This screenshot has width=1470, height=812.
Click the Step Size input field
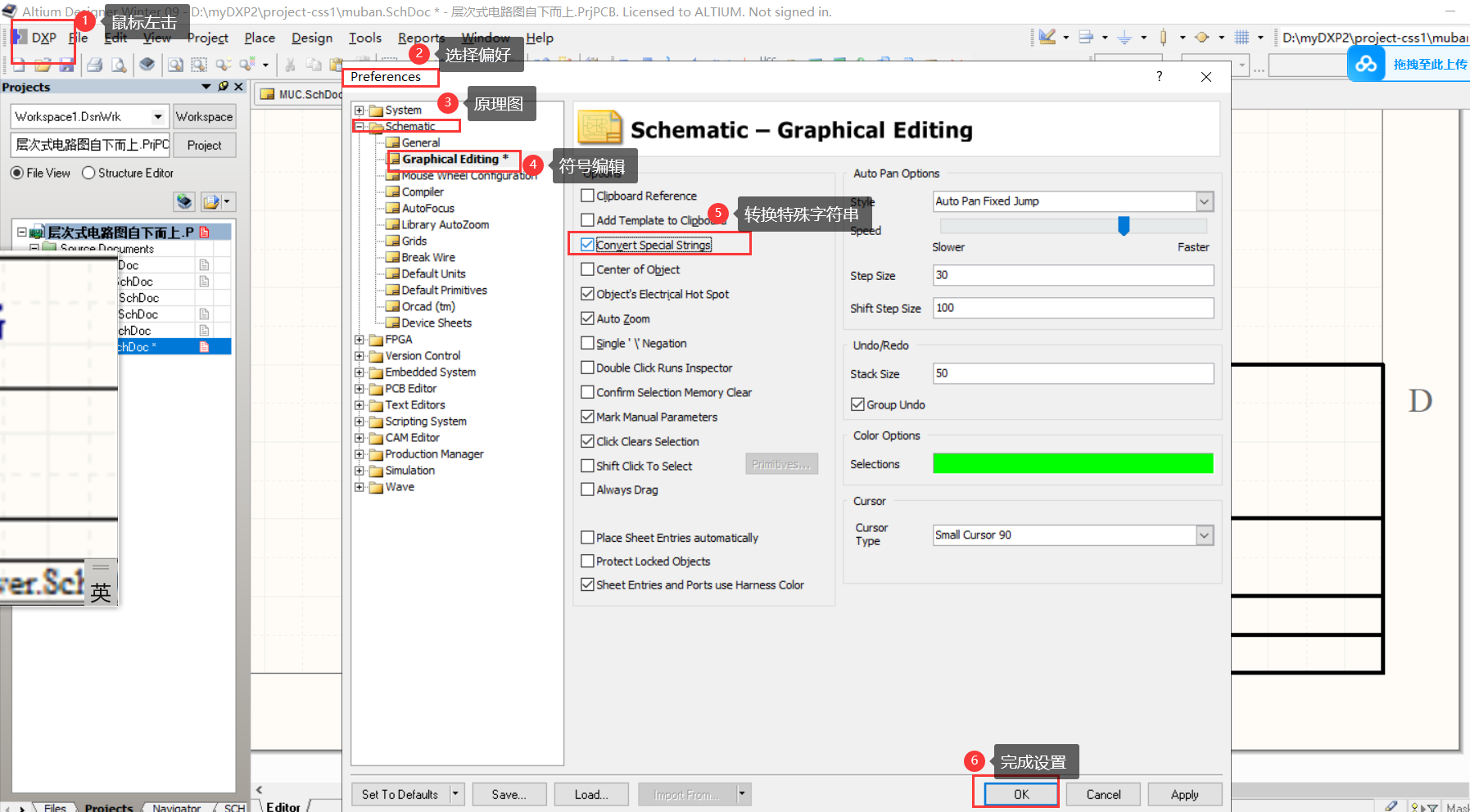[x=1073, y=275]
